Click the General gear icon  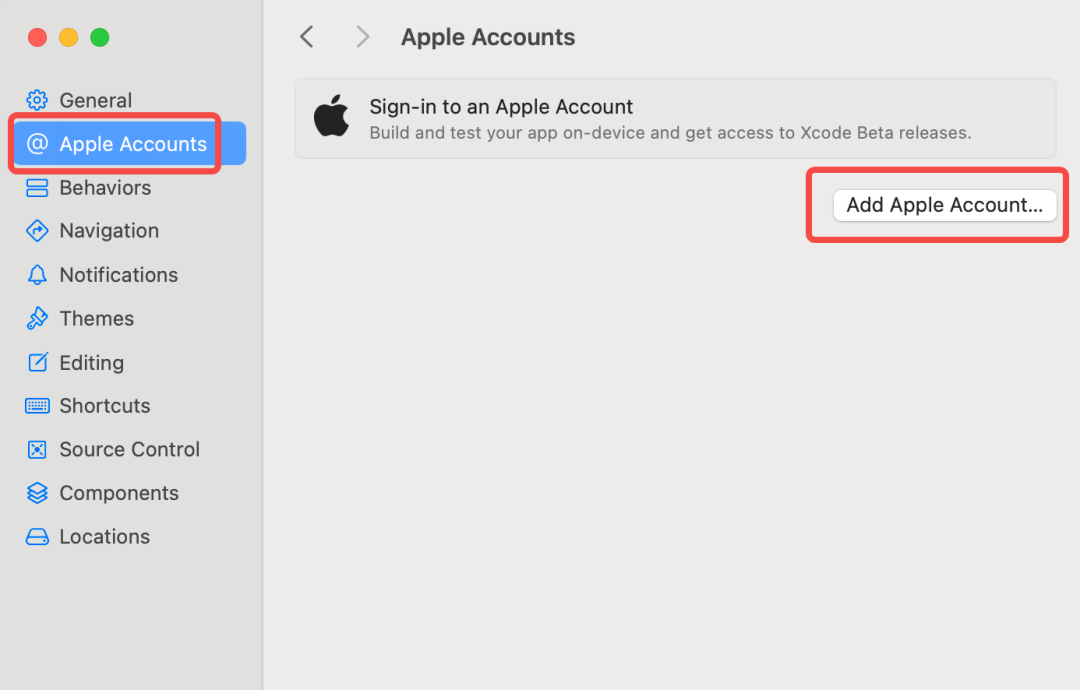pyautogui.click(x=37, y=101)
